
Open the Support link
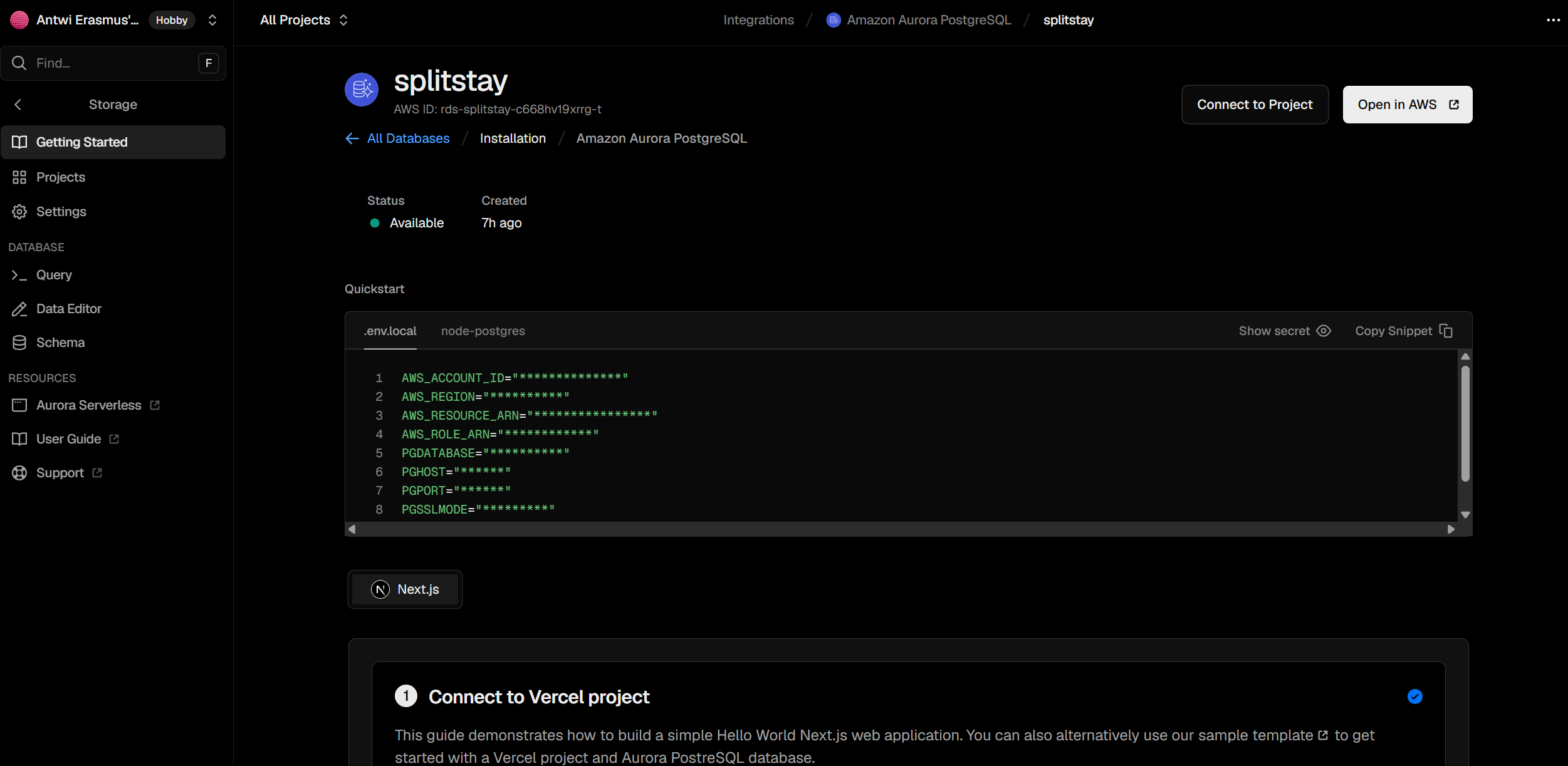(60, 473)
